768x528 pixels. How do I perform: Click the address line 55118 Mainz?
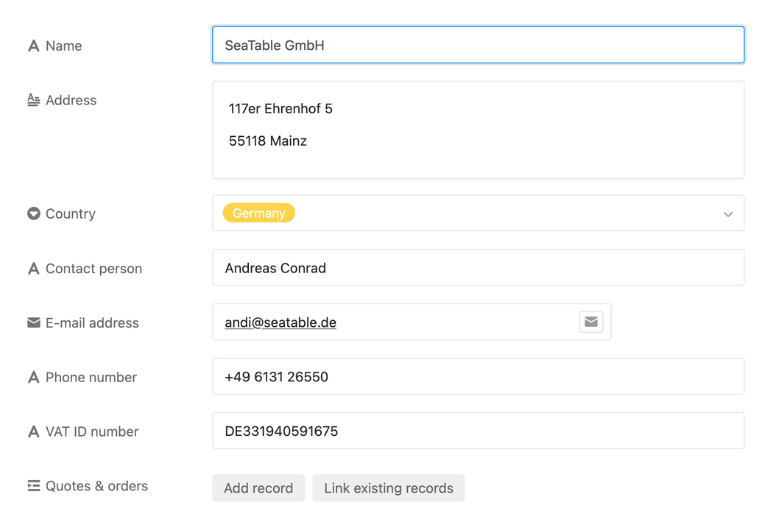[x=267, y=141]
